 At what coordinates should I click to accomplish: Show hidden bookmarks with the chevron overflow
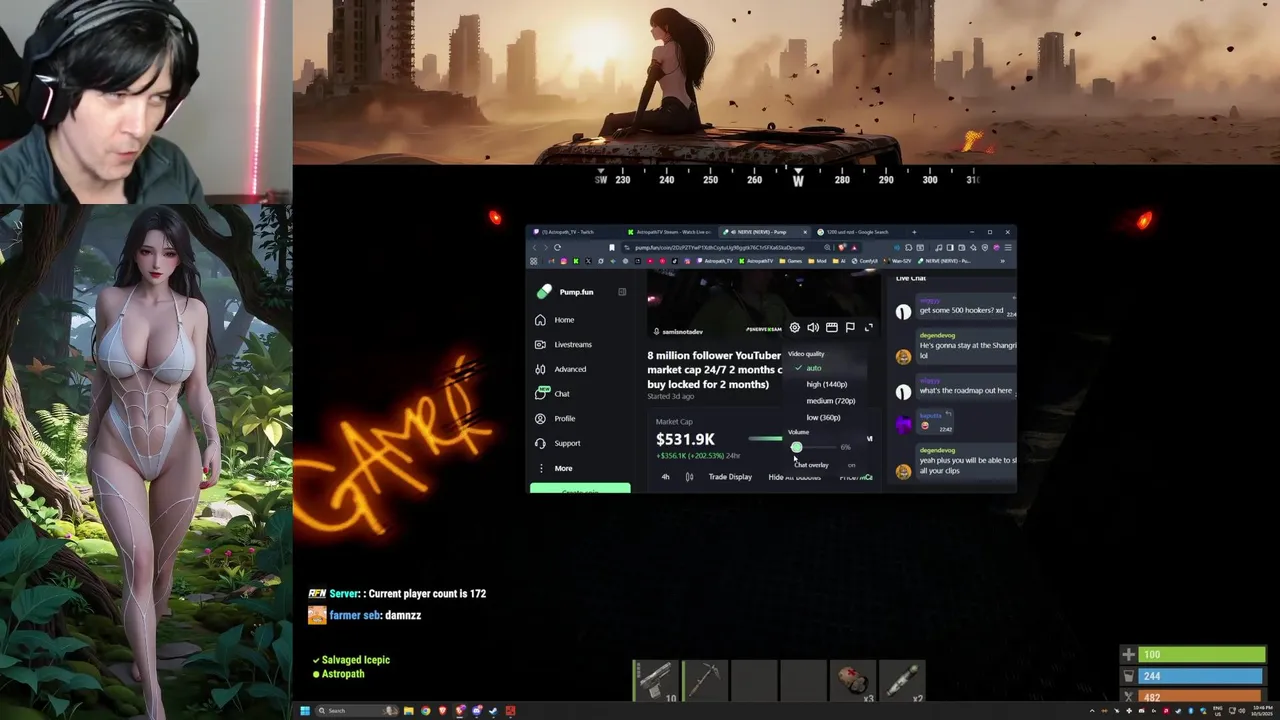[x=1002, y=261]
